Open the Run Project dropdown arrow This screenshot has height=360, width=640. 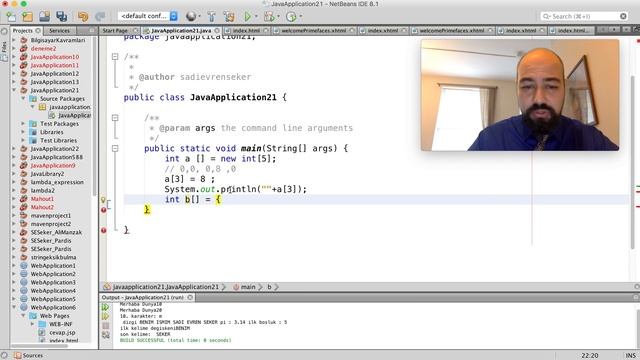click(256, 16)
